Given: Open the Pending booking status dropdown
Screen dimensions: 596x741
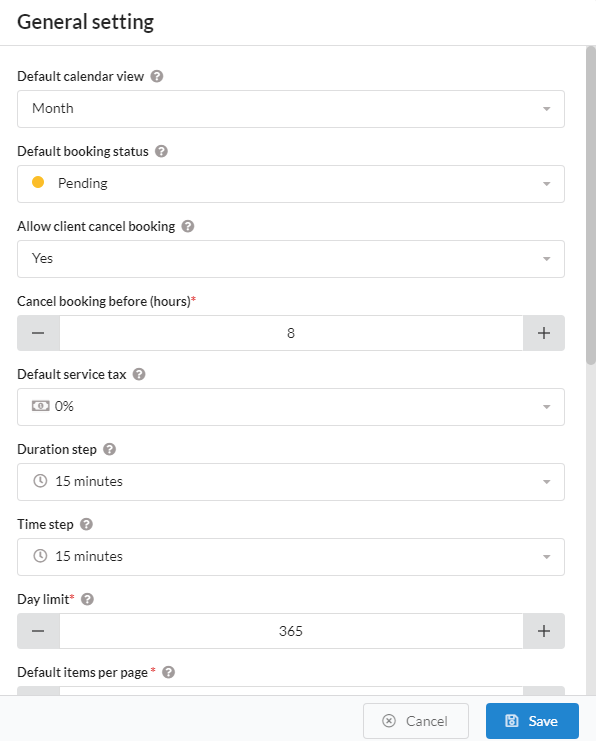Looking at the screenshot, I should [x=291, y=184].
